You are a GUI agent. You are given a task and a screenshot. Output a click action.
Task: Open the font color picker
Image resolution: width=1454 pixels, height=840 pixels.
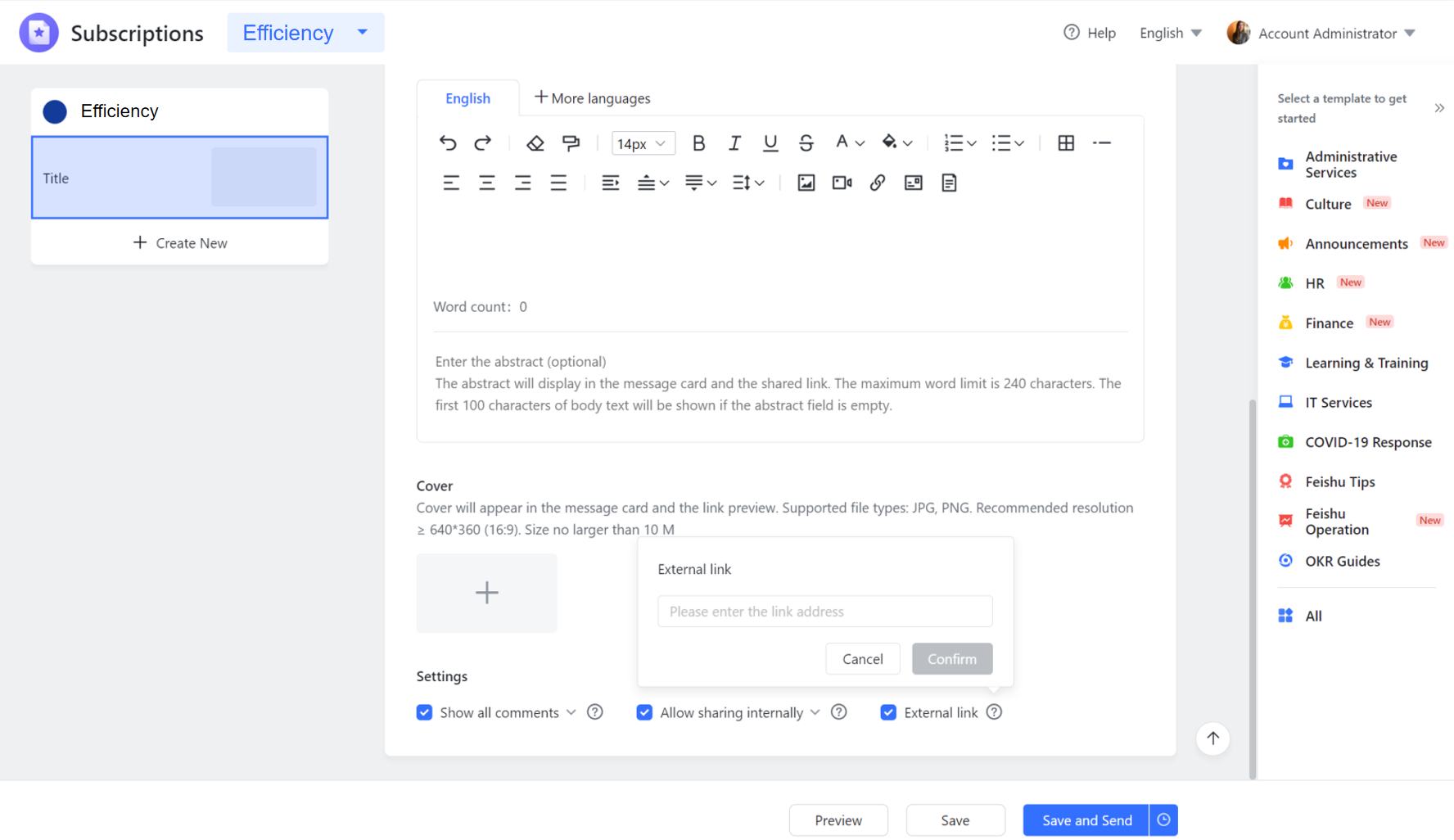(849, 142)
